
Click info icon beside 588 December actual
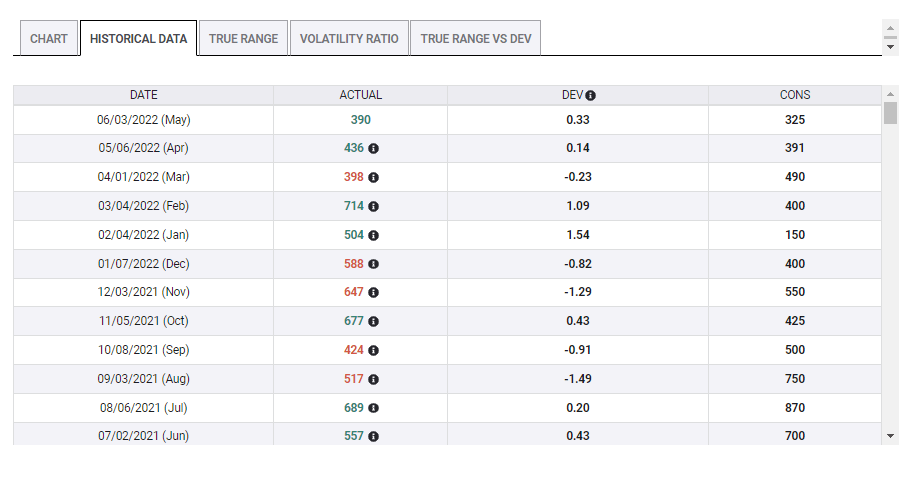[x=373, y=264]
